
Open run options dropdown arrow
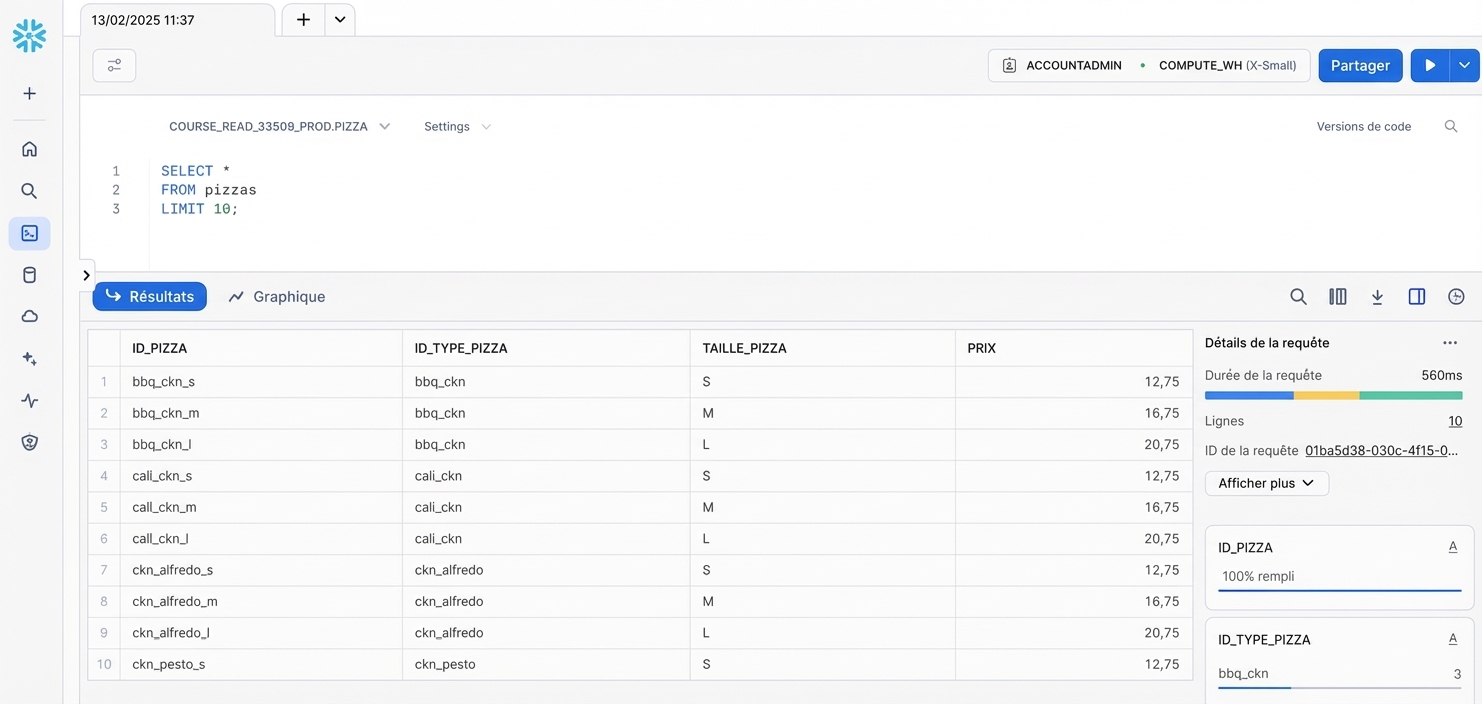(x=1464, y=66)
